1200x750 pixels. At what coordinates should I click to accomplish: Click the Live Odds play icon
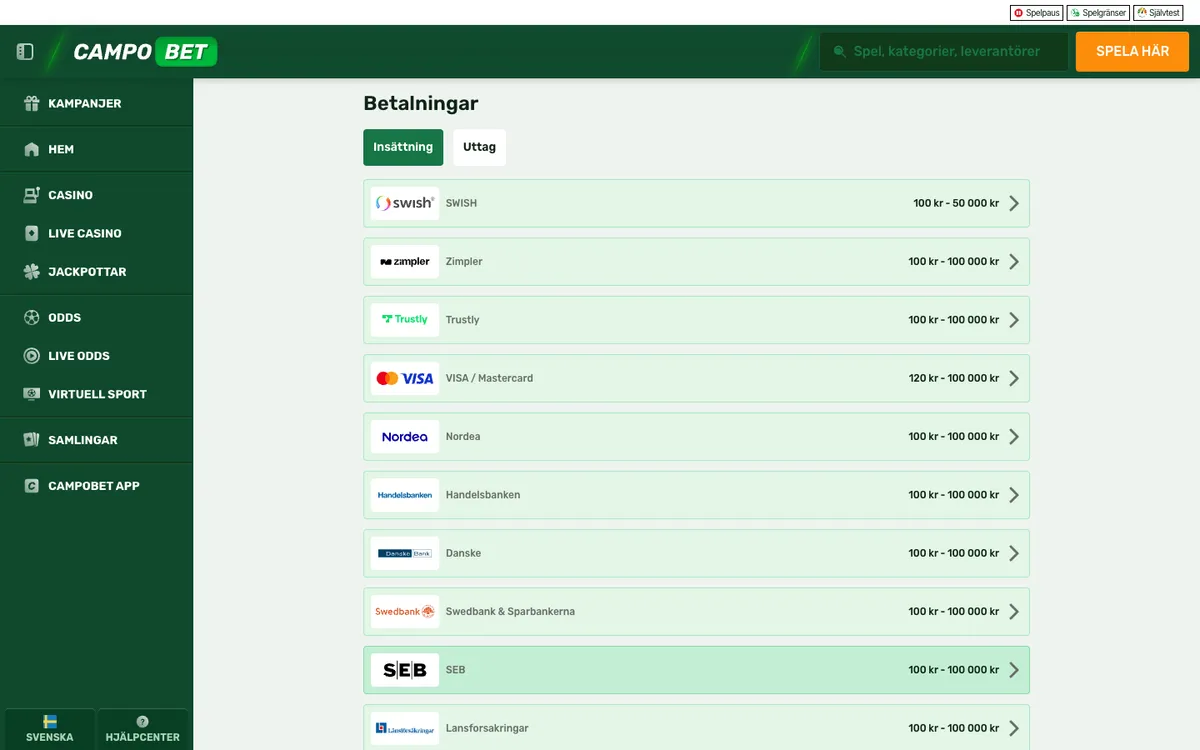(x=31, y=355)
